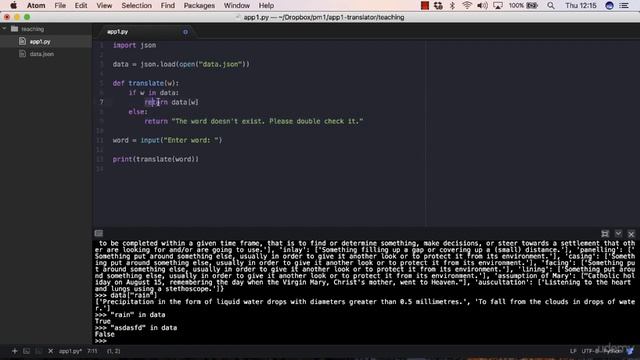Click the data = json.load line

(181, 64)
